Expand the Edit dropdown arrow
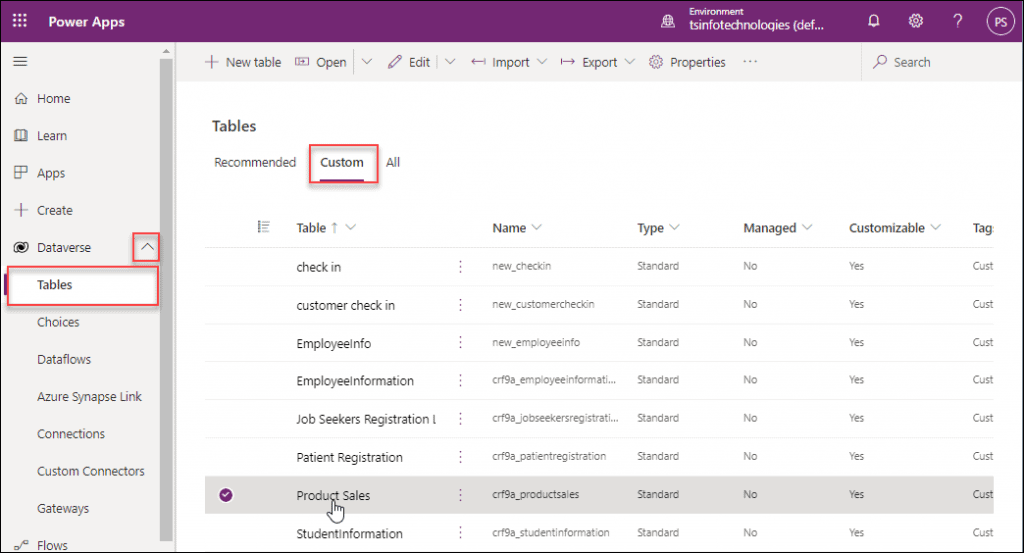The height and width of the screenshot is (553, 1024). point(450,62)
